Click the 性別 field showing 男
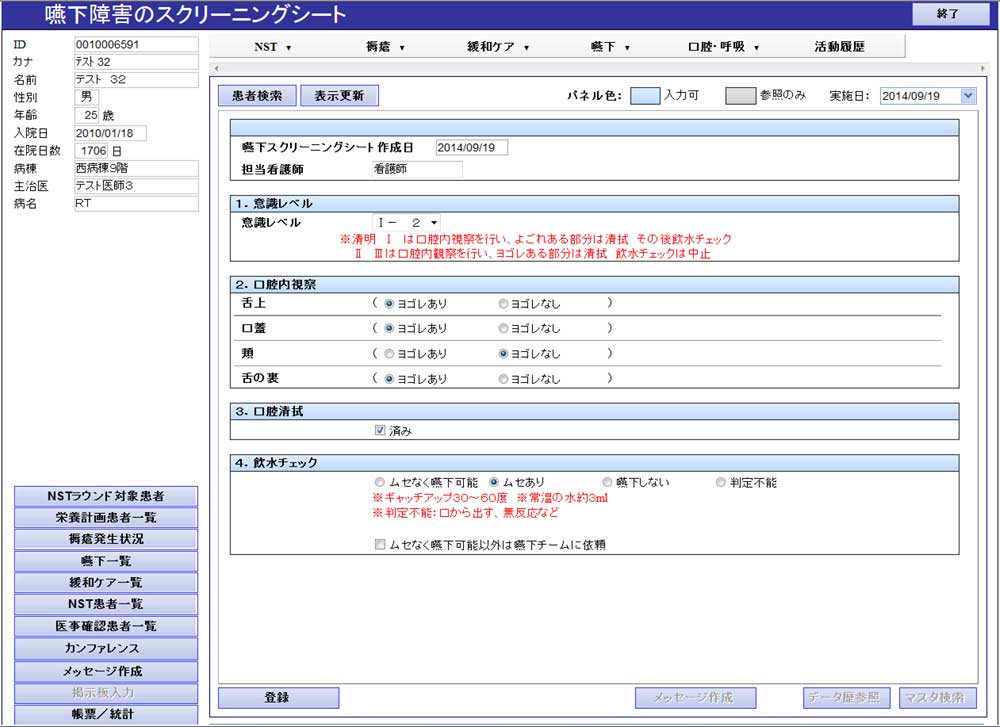This screenshot has width=1000, height=727. coord(87,97)
